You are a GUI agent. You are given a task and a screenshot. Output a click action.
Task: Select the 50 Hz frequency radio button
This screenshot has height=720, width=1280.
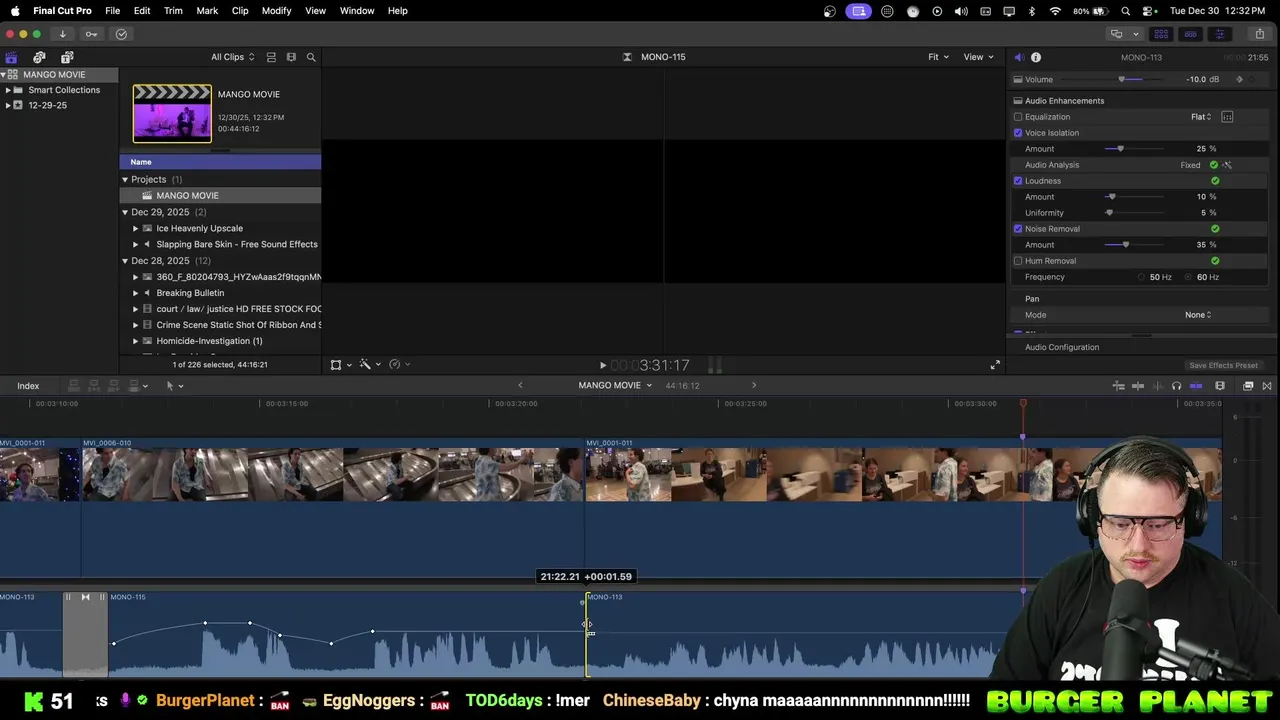pos(1141,277)
